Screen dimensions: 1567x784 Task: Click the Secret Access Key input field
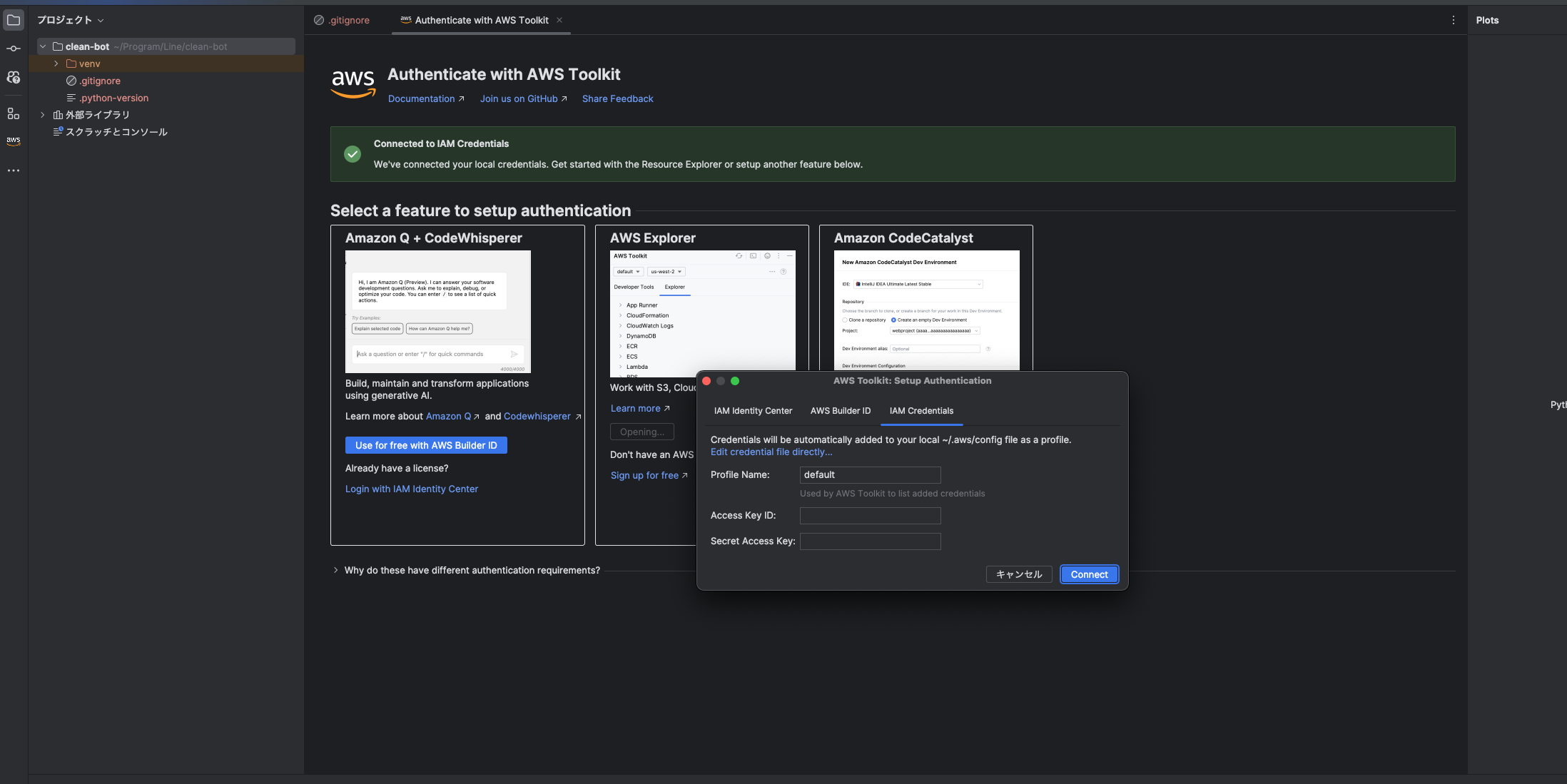[870, 541]
